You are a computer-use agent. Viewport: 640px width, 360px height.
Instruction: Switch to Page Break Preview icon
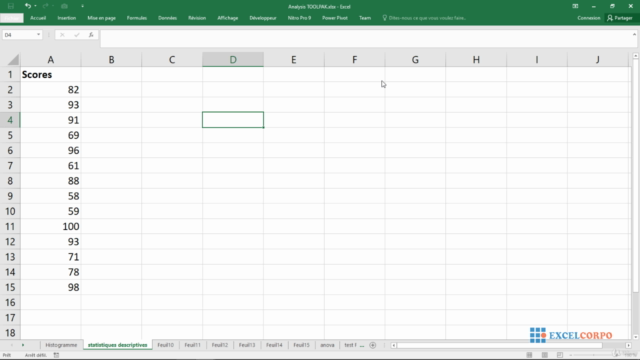[x=560, y=355]
